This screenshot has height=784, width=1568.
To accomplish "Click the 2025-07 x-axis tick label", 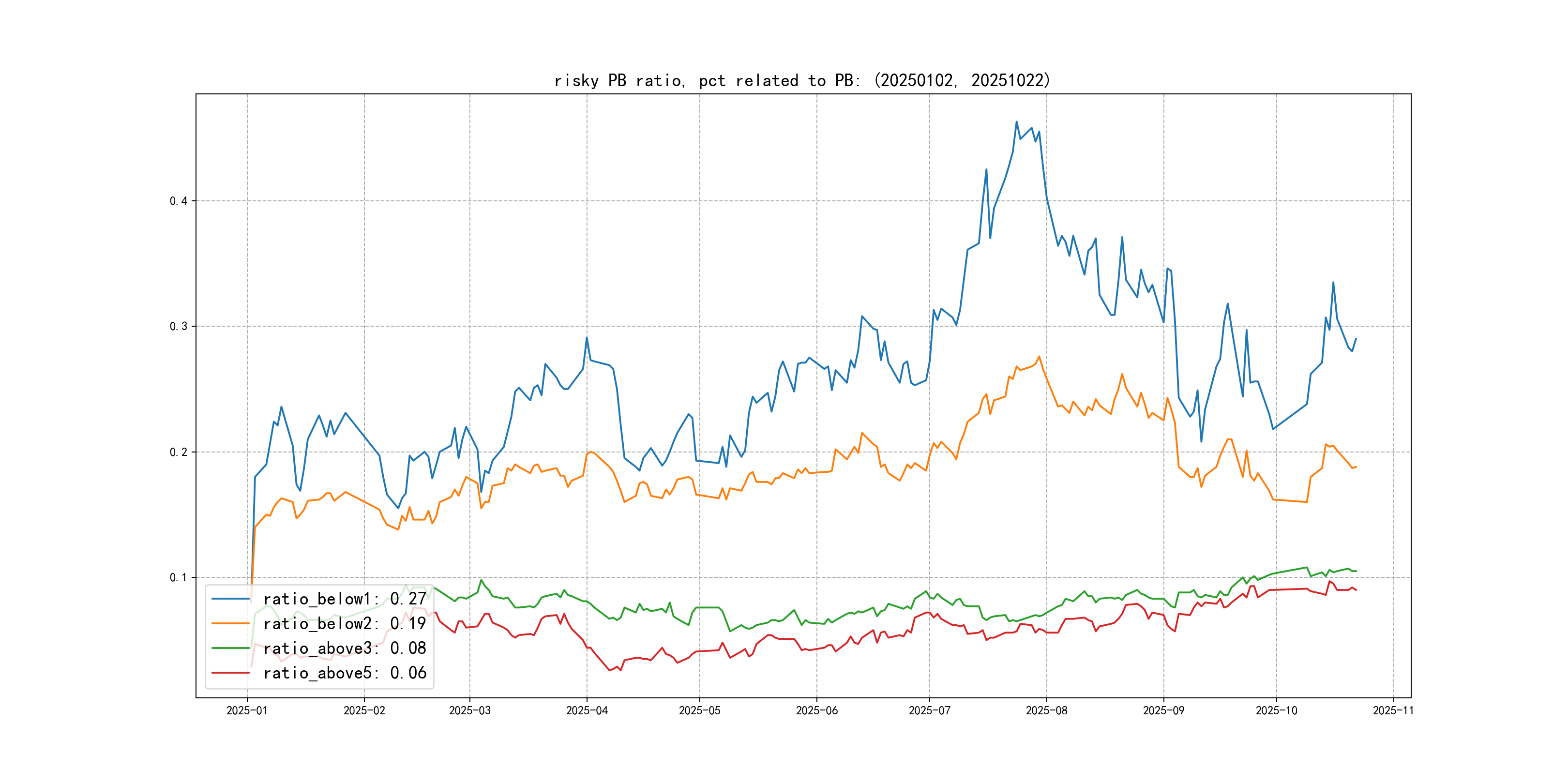I will pyautogui.click(x=929, y=710).
